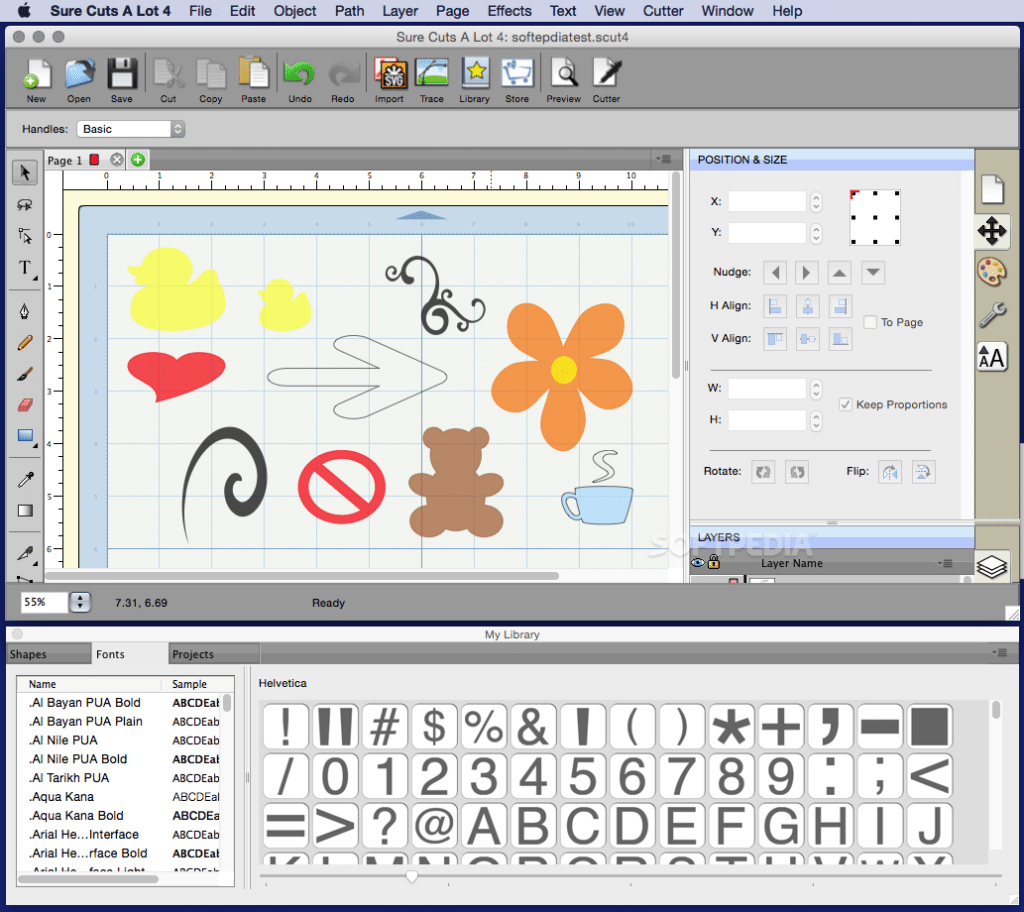Screen dimensions: 1024x912
Task: Click the zoom percentage stepper
Action: (80, 602)
